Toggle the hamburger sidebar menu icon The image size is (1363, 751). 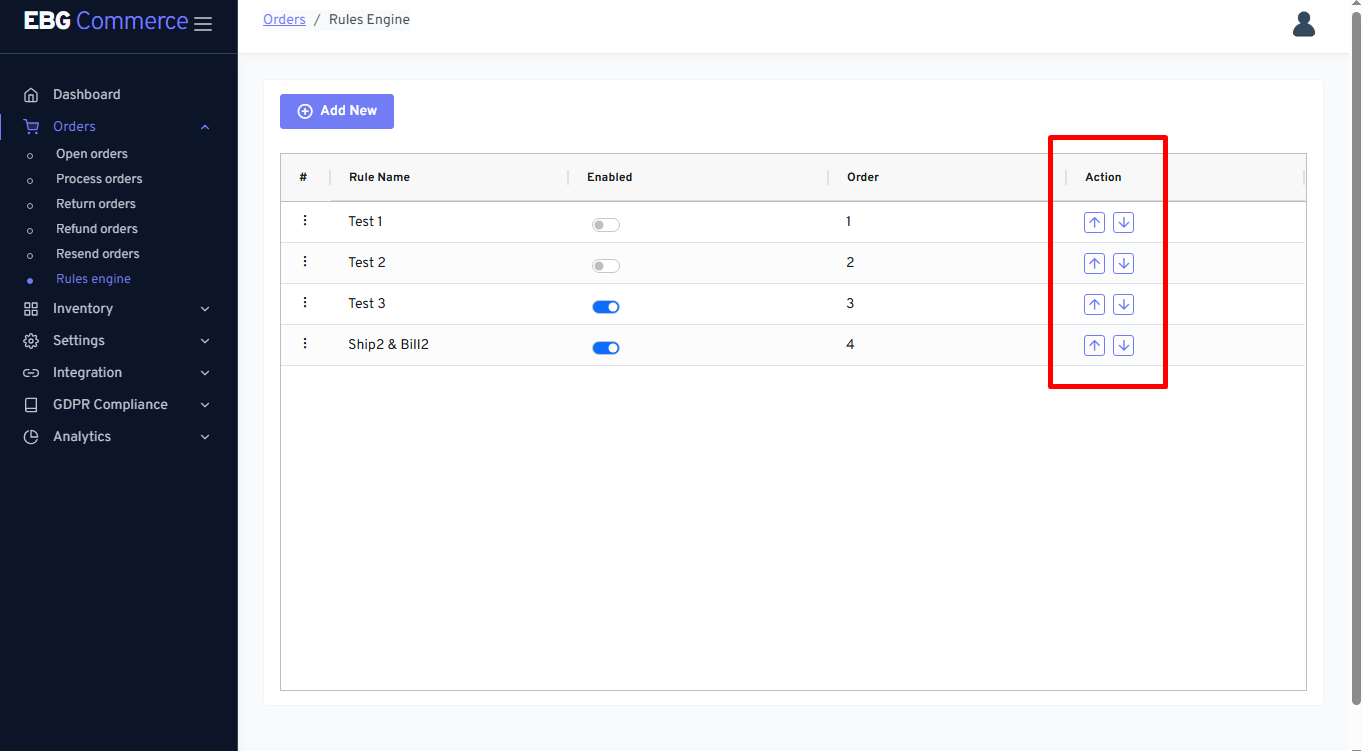(x=203, y=24)
